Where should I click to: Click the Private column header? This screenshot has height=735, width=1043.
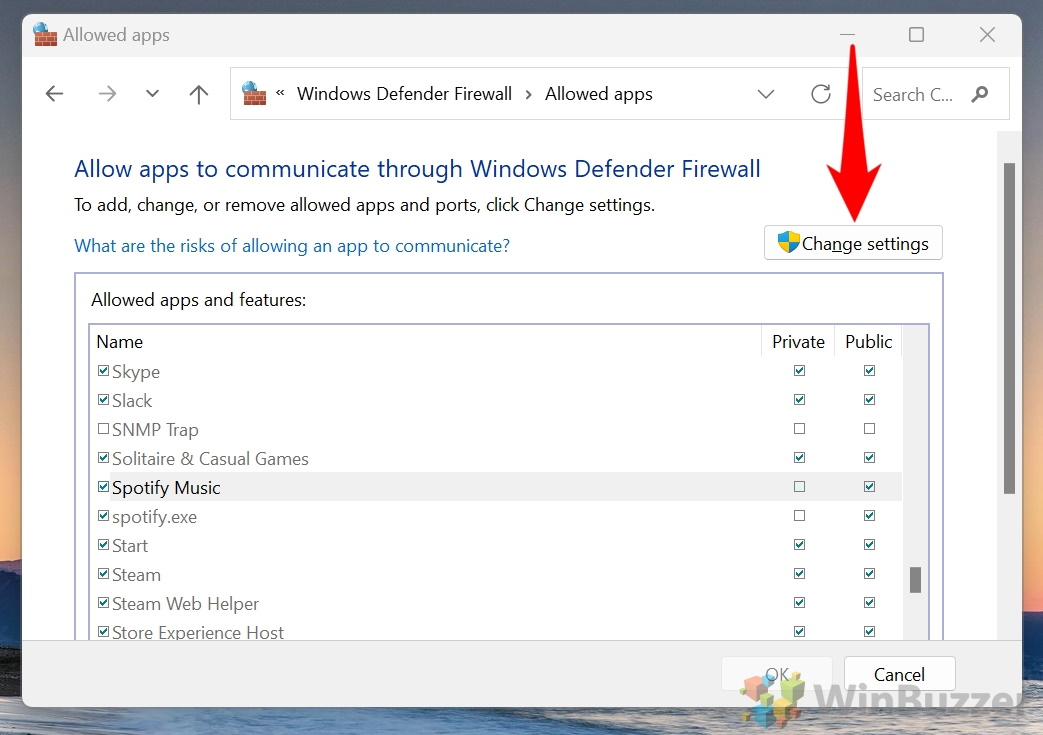point(798,342)
